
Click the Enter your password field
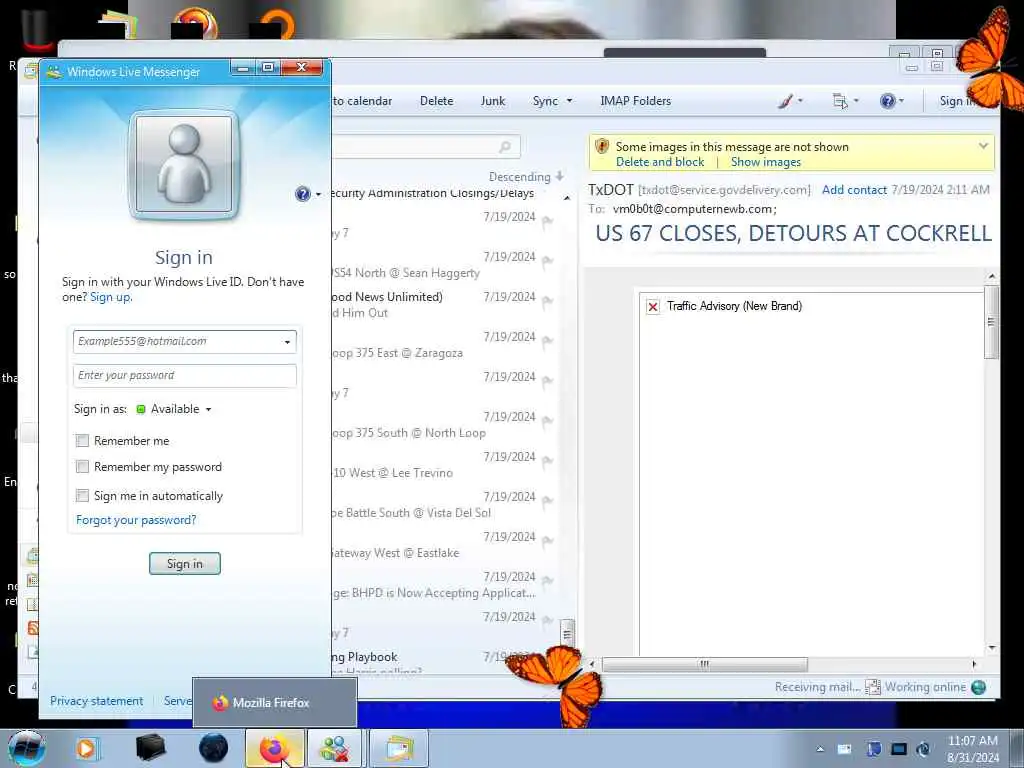pyautogui.click(x=185, y=376)
